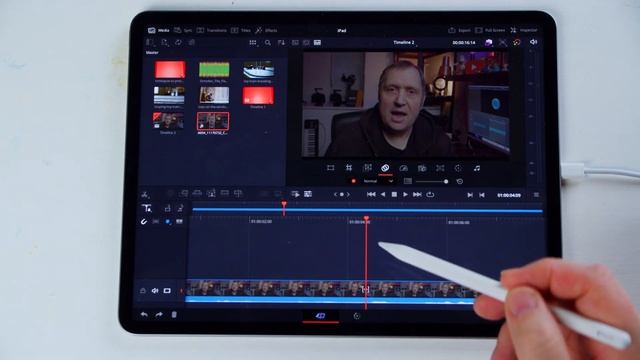640x360 pixels.
Task: Open the Crop tool below viewer
Action: (x=349, y=168)
